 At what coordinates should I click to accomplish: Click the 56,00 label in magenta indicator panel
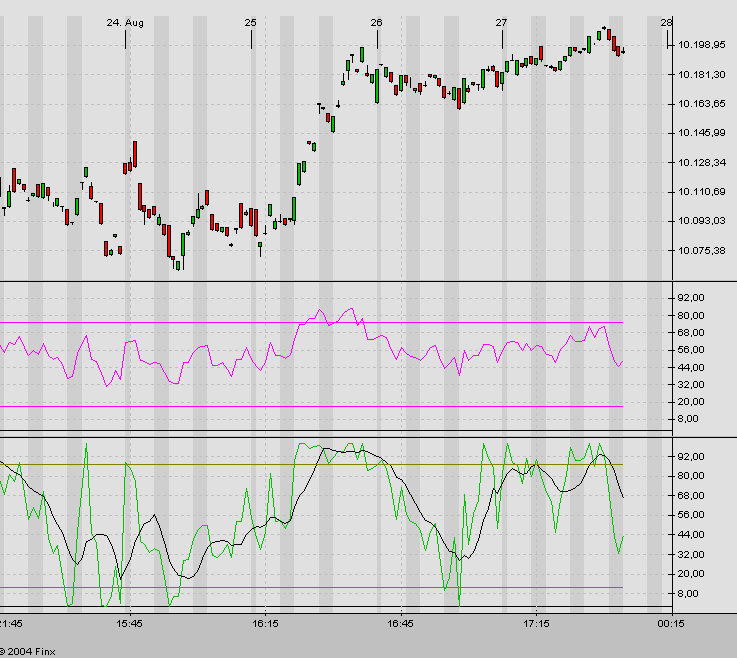(x=690, y=350)
